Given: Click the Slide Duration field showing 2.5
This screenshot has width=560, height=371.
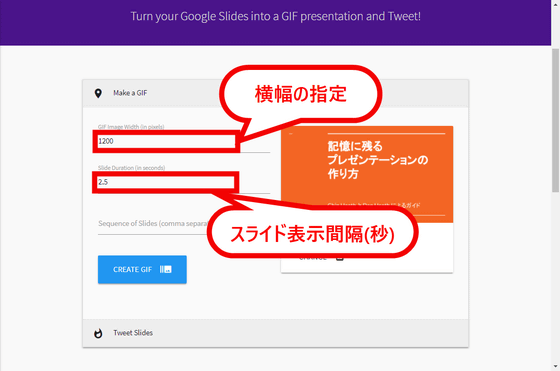Looking at the screenshot, I should [x=184, y=182].
